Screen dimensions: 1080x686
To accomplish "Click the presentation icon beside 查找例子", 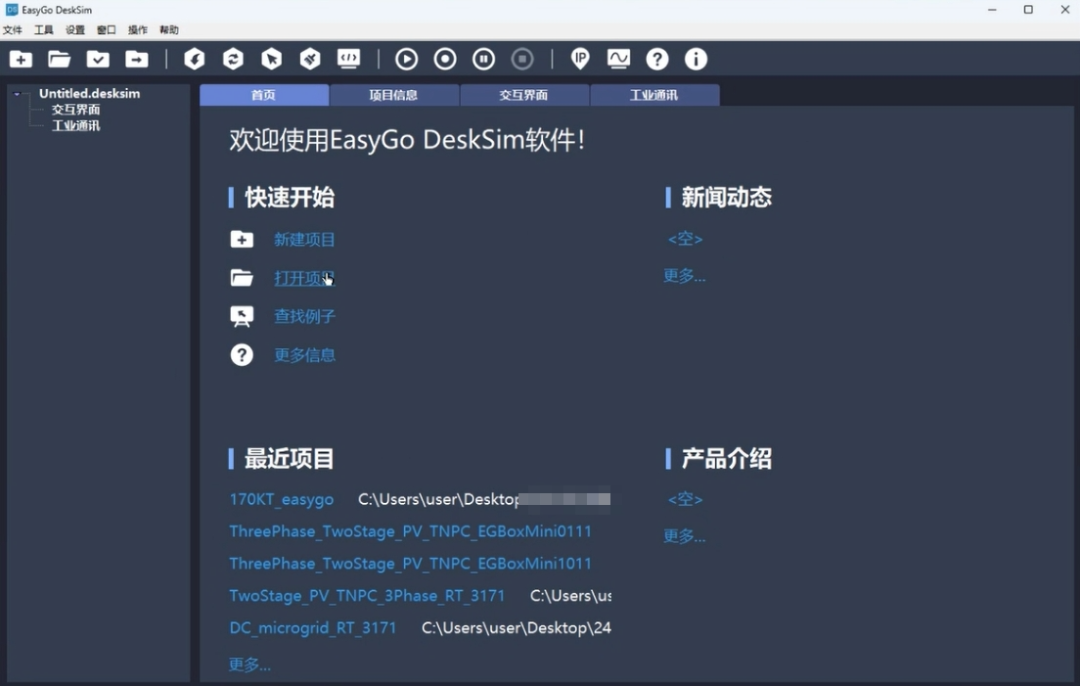I will (242, 317).
